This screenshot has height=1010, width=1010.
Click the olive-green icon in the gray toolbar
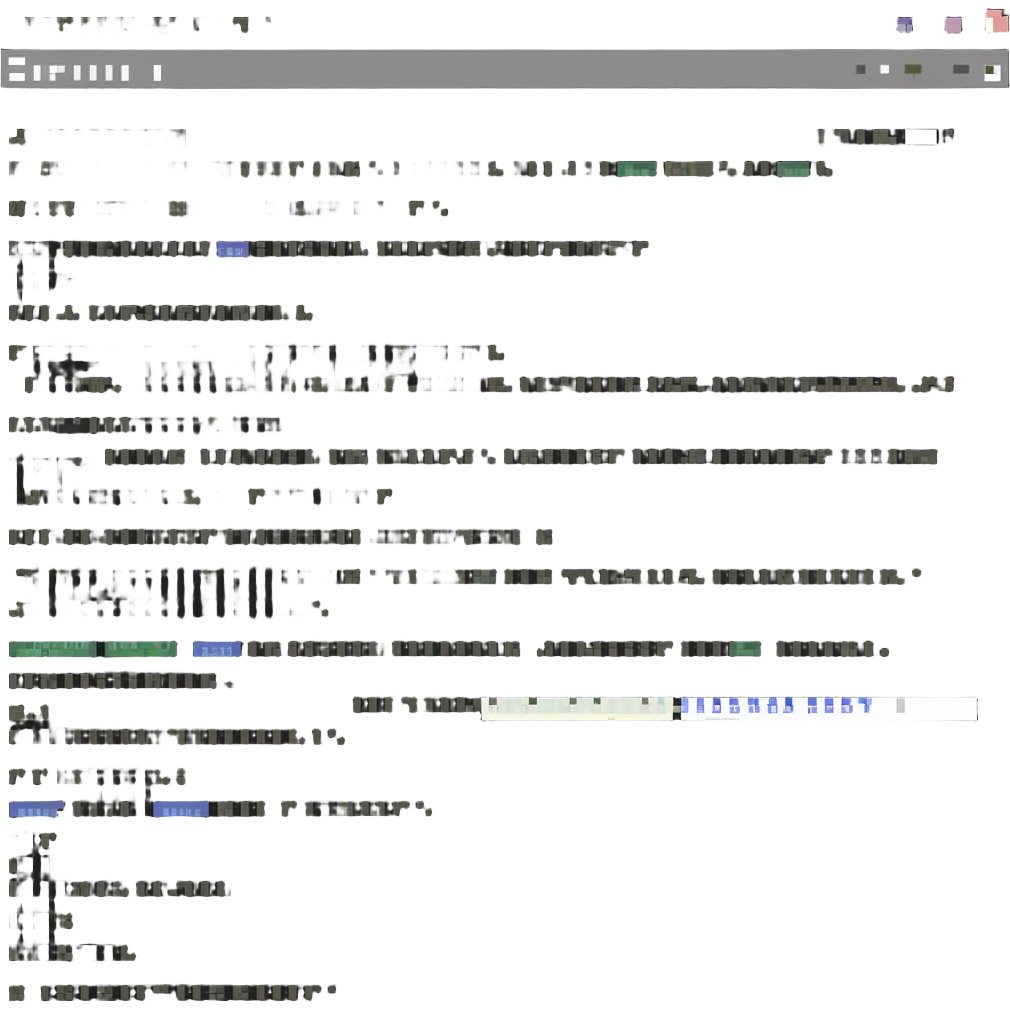[913, 70]
